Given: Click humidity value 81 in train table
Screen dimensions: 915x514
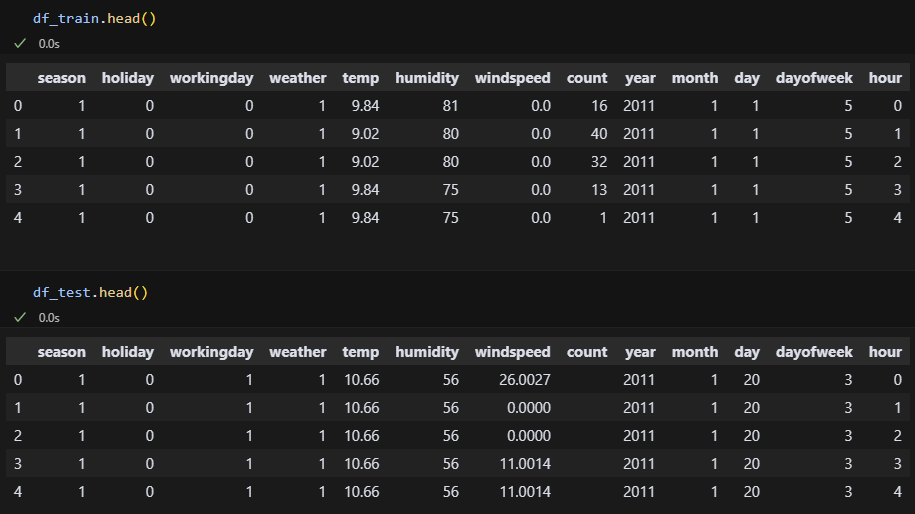Looking at the screenshot, I should pos(450,106).
